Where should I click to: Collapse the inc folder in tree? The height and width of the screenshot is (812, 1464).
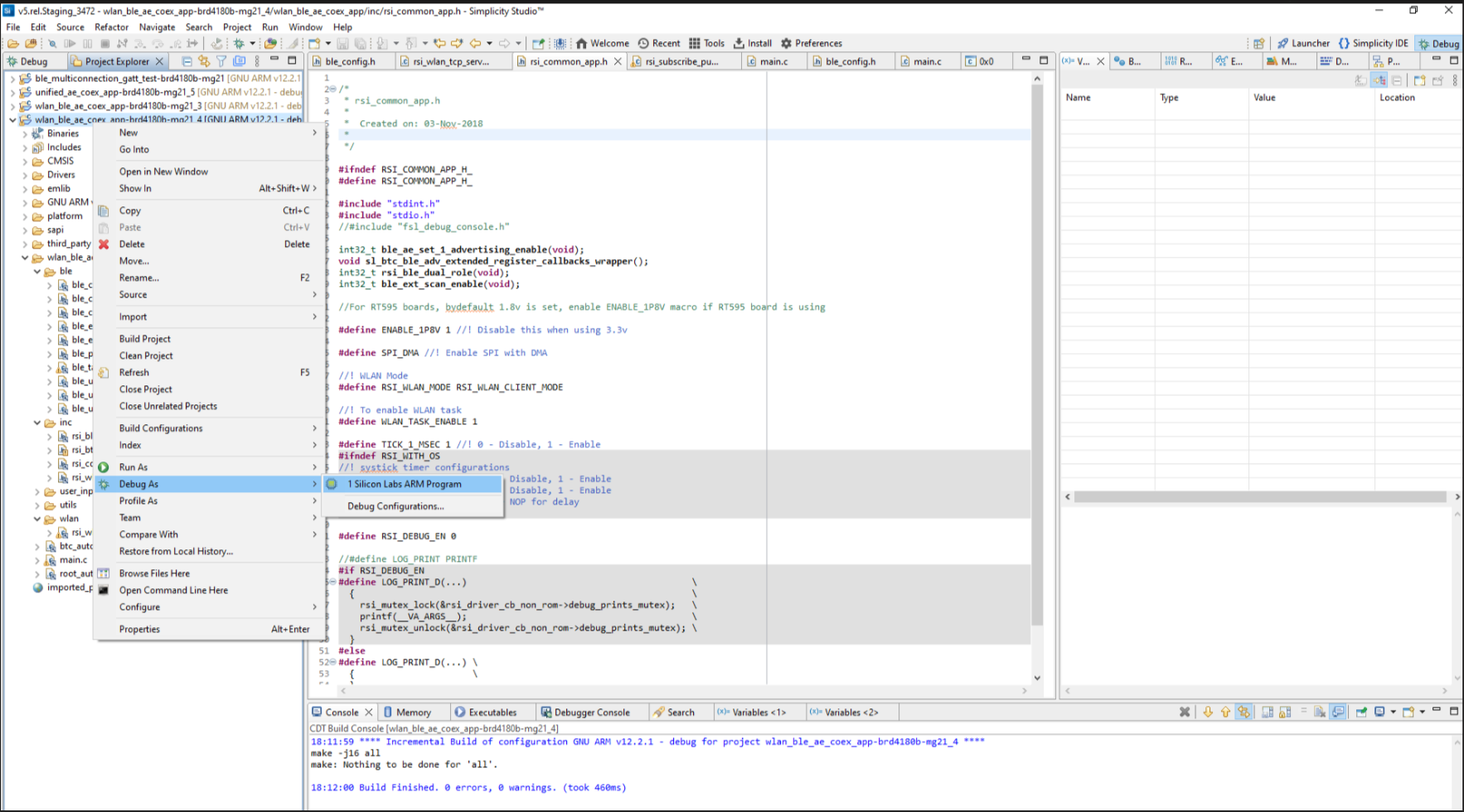(37, 423)
